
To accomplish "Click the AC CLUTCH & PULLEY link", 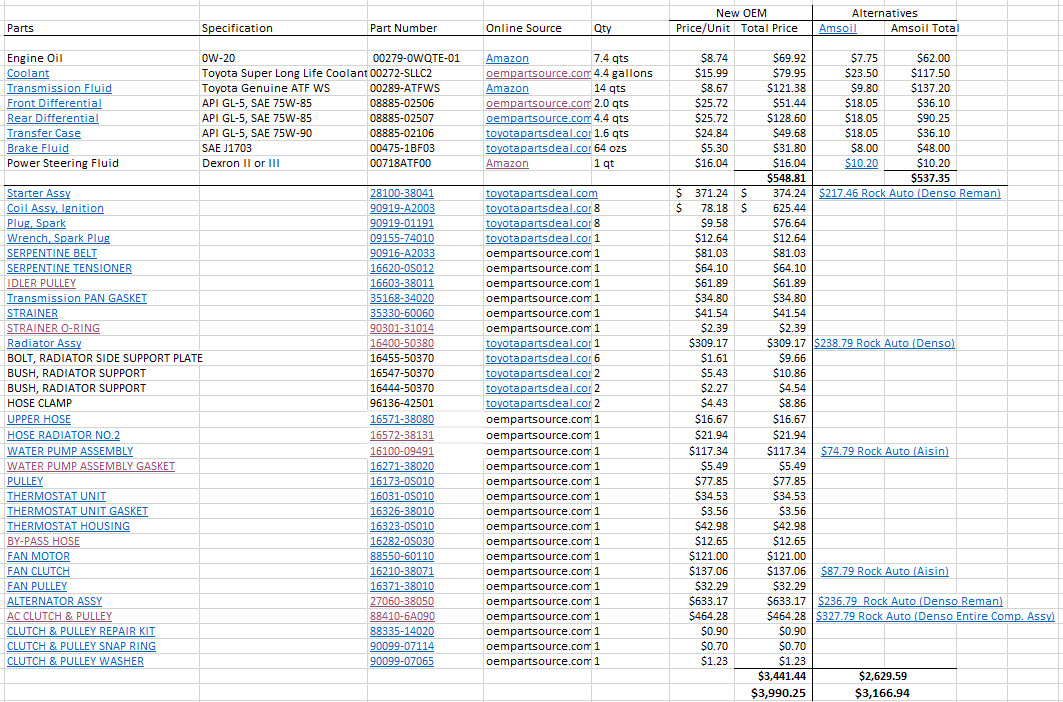I will (x=60, y=616).
